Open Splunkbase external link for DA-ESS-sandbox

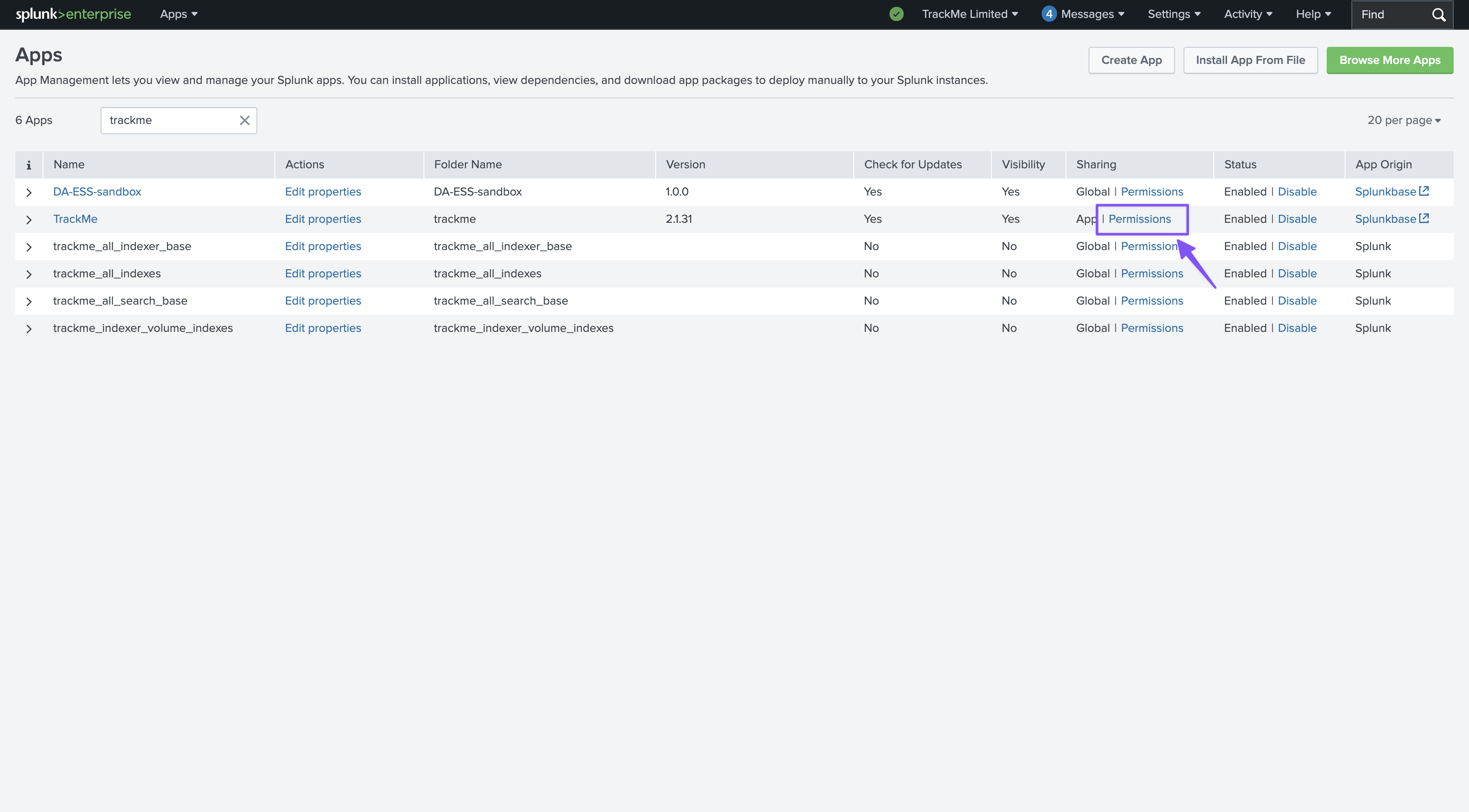point(1391,192)
